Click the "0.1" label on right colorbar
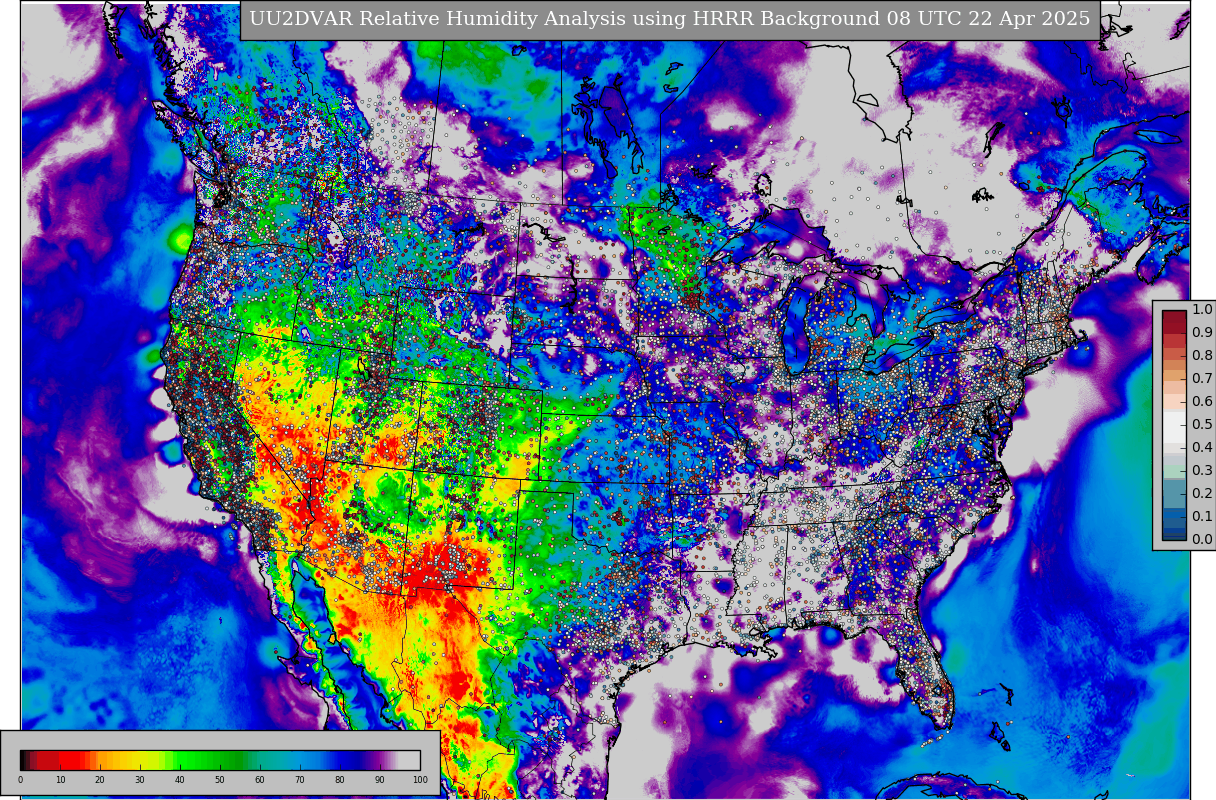1216x800 pixels. click(1202, 516)
